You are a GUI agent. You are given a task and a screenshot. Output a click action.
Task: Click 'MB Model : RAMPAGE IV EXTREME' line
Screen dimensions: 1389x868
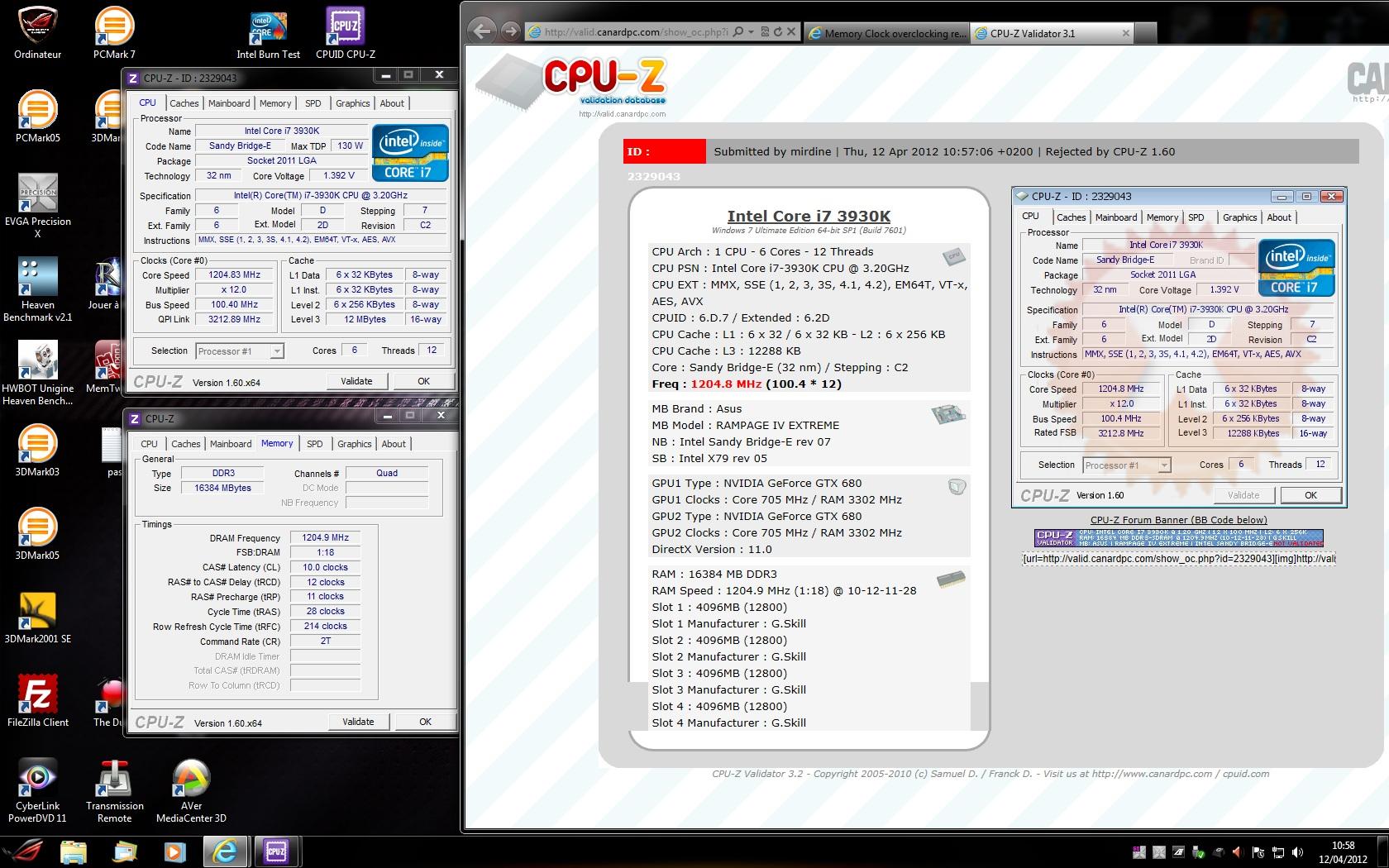click(x=745, y=425)
